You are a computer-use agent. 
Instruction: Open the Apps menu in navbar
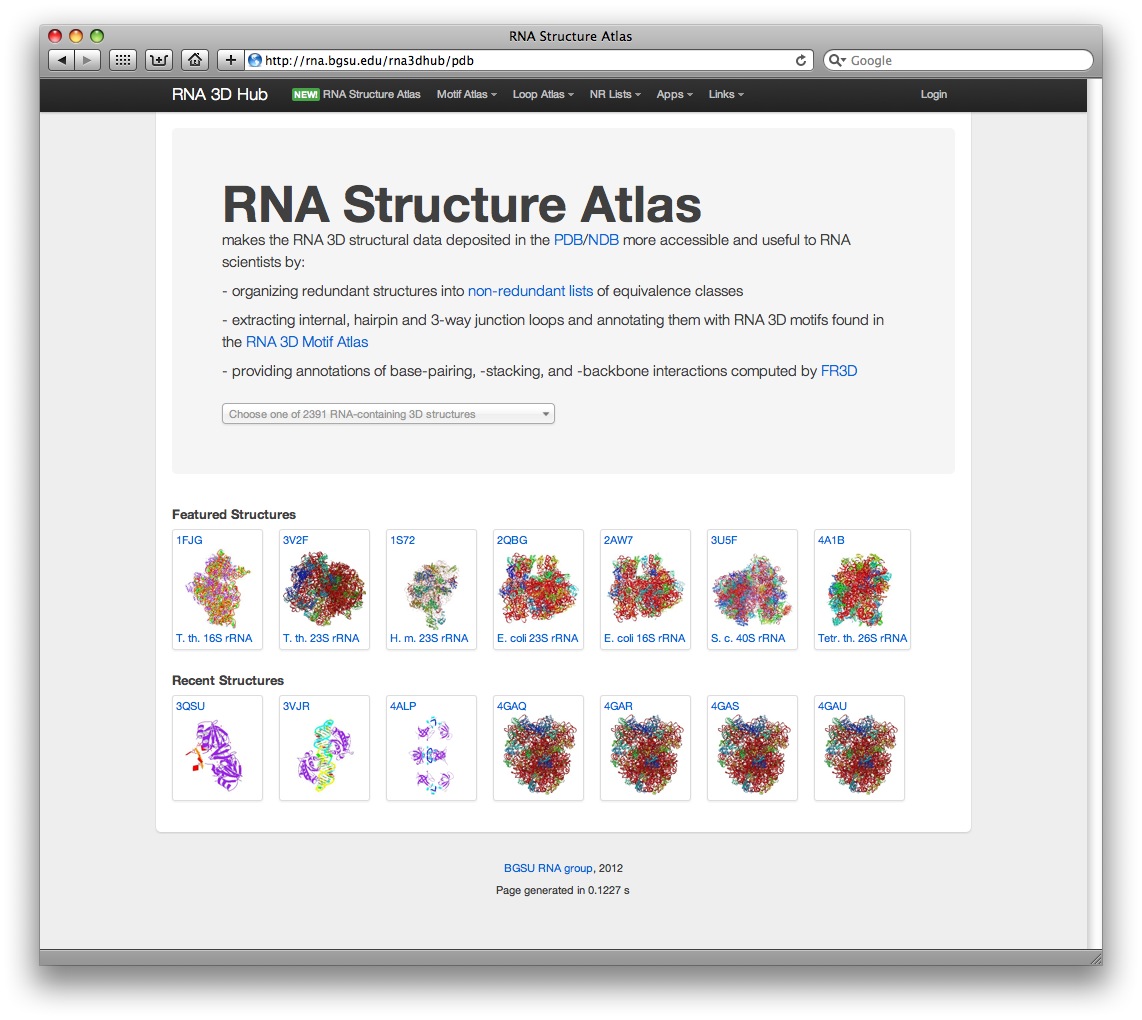click(x=674, y=94)
